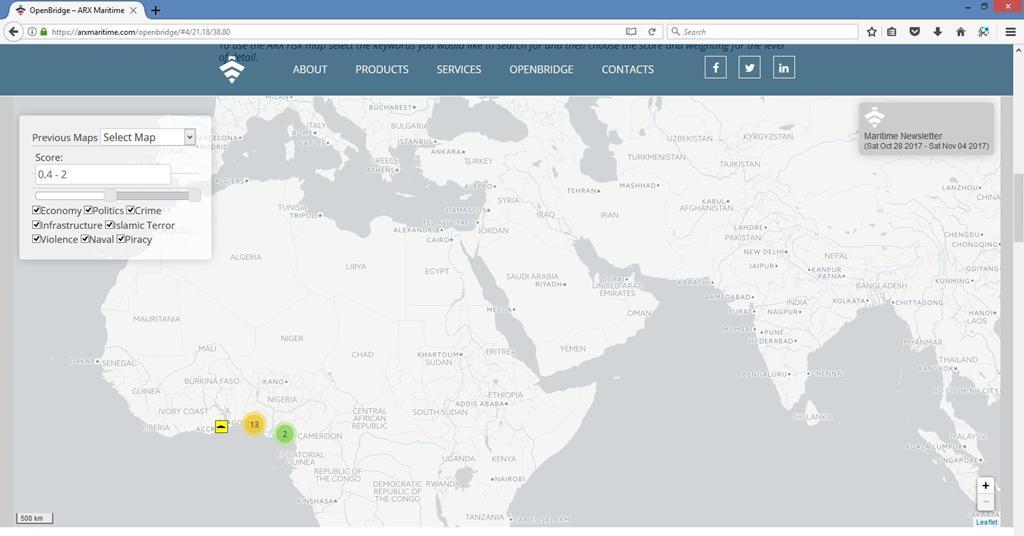1024x536 pixels.
Task: Click the Leaflet attribution link
Action: tap(986, 522)
